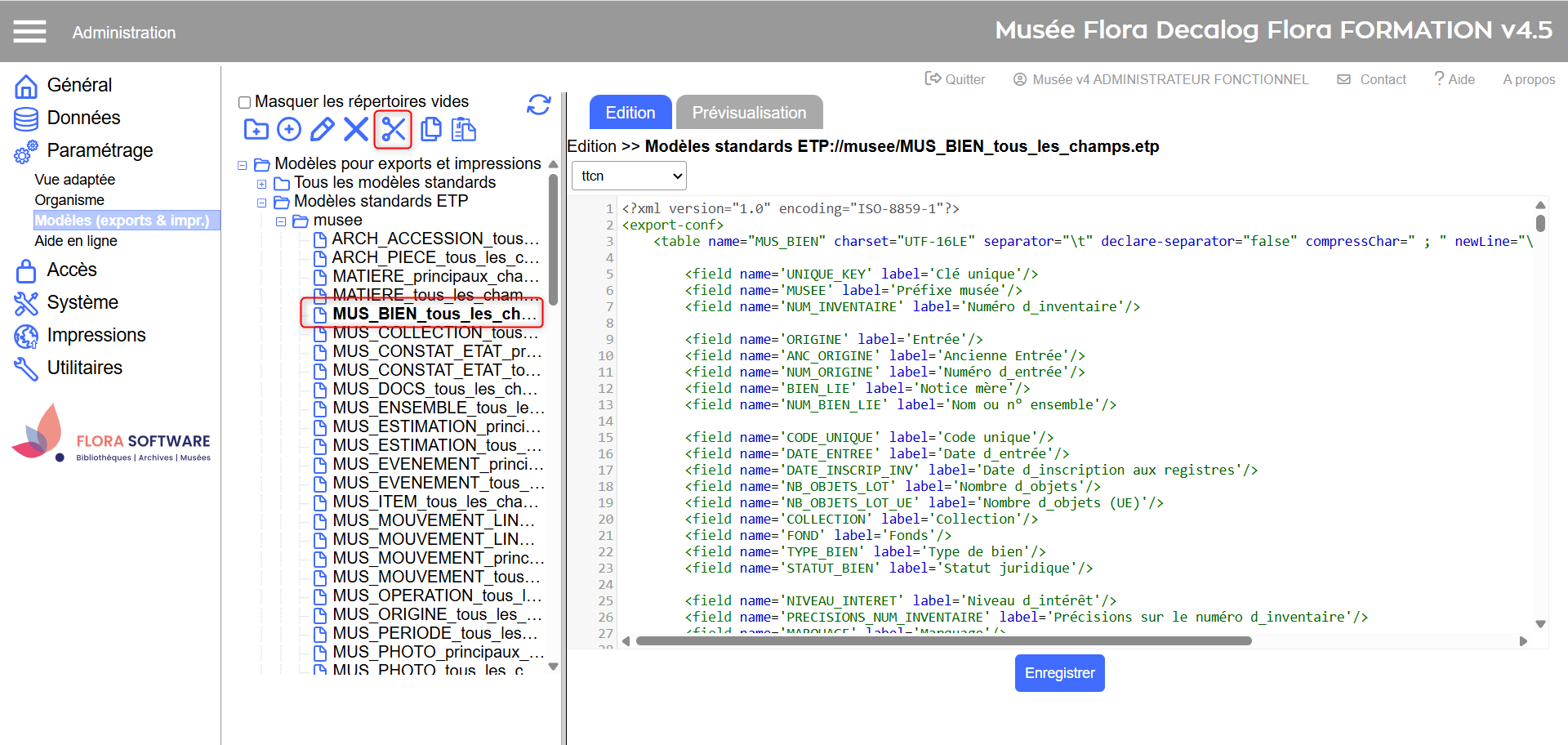Viewport: 1568px width, 745px height.
Task: Open the ttcn format dropdown
Action: point(629,176)
